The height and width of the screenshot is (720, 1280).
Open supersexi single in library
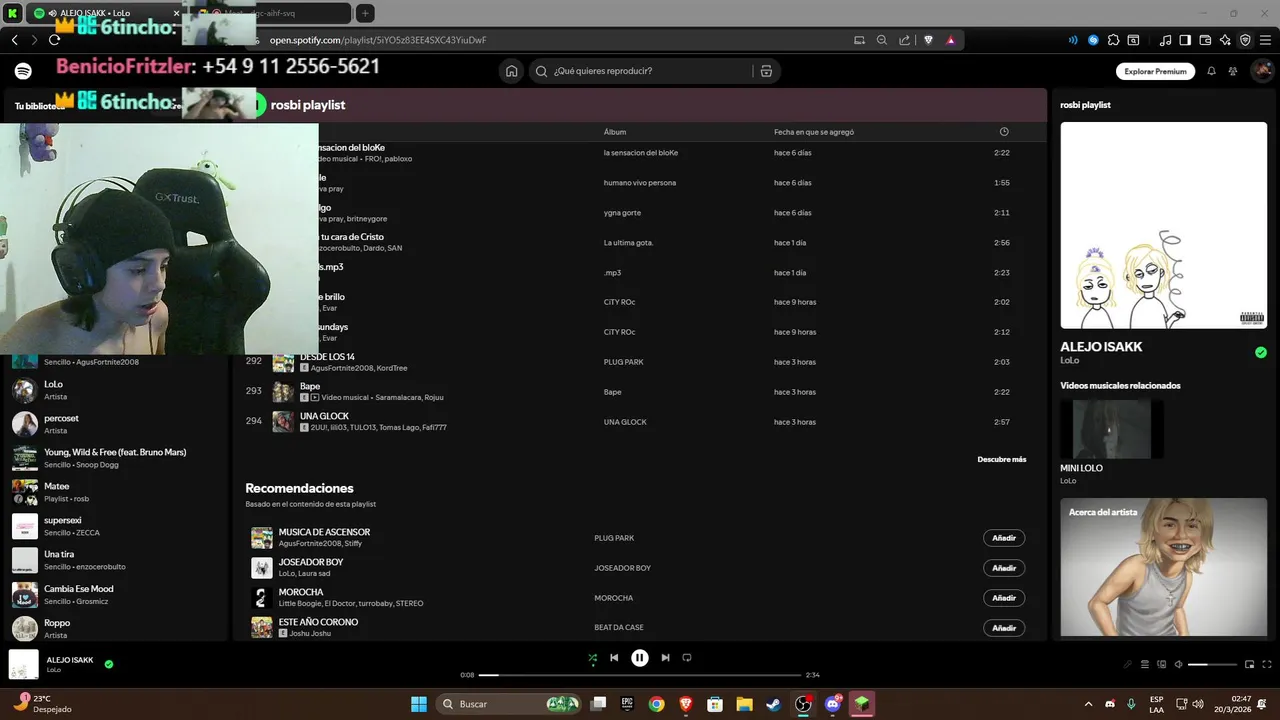(x=115, y=526)
